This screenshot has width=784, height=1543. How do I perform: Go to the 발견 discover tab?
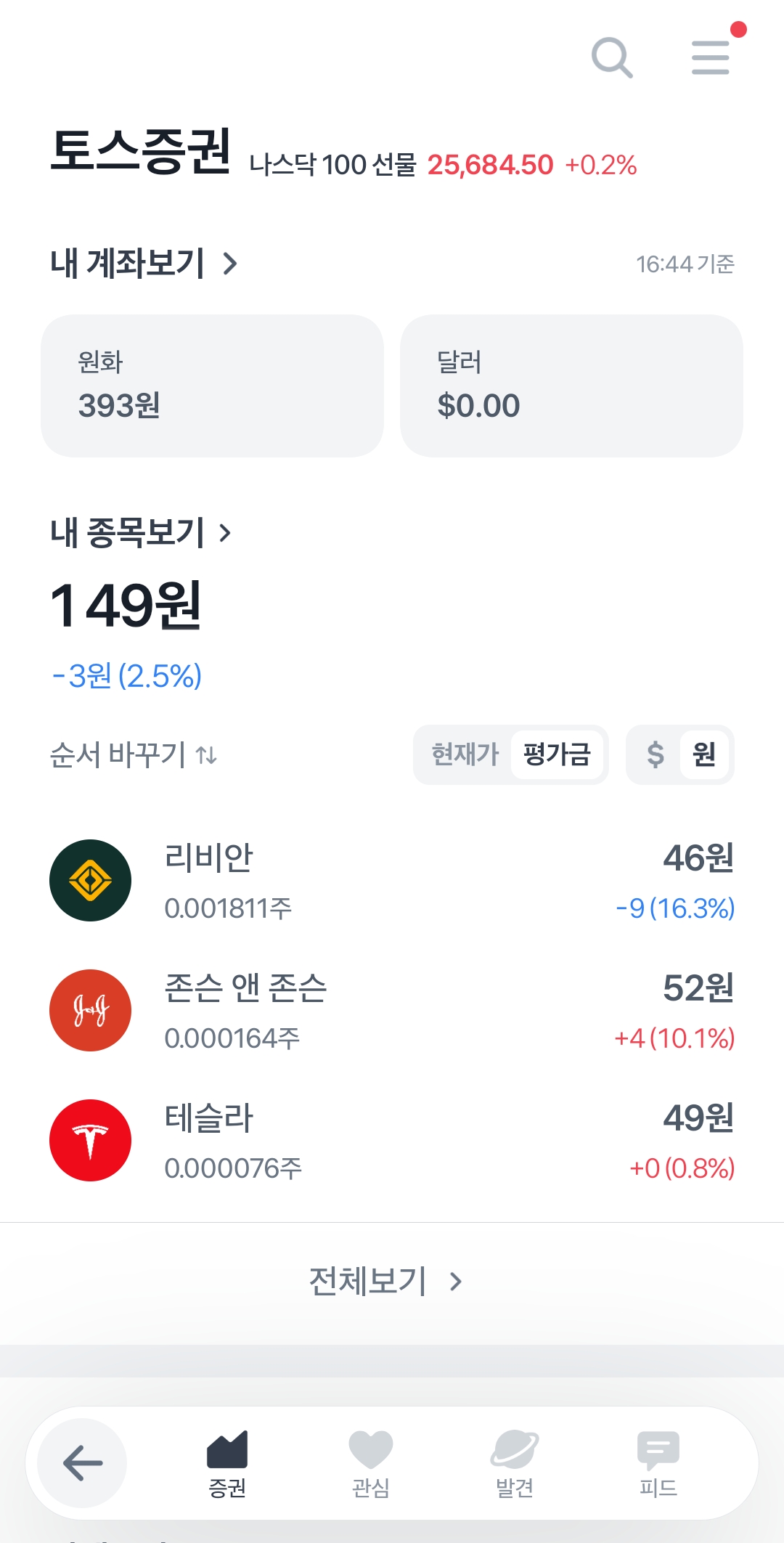[x=514, y=1463]
